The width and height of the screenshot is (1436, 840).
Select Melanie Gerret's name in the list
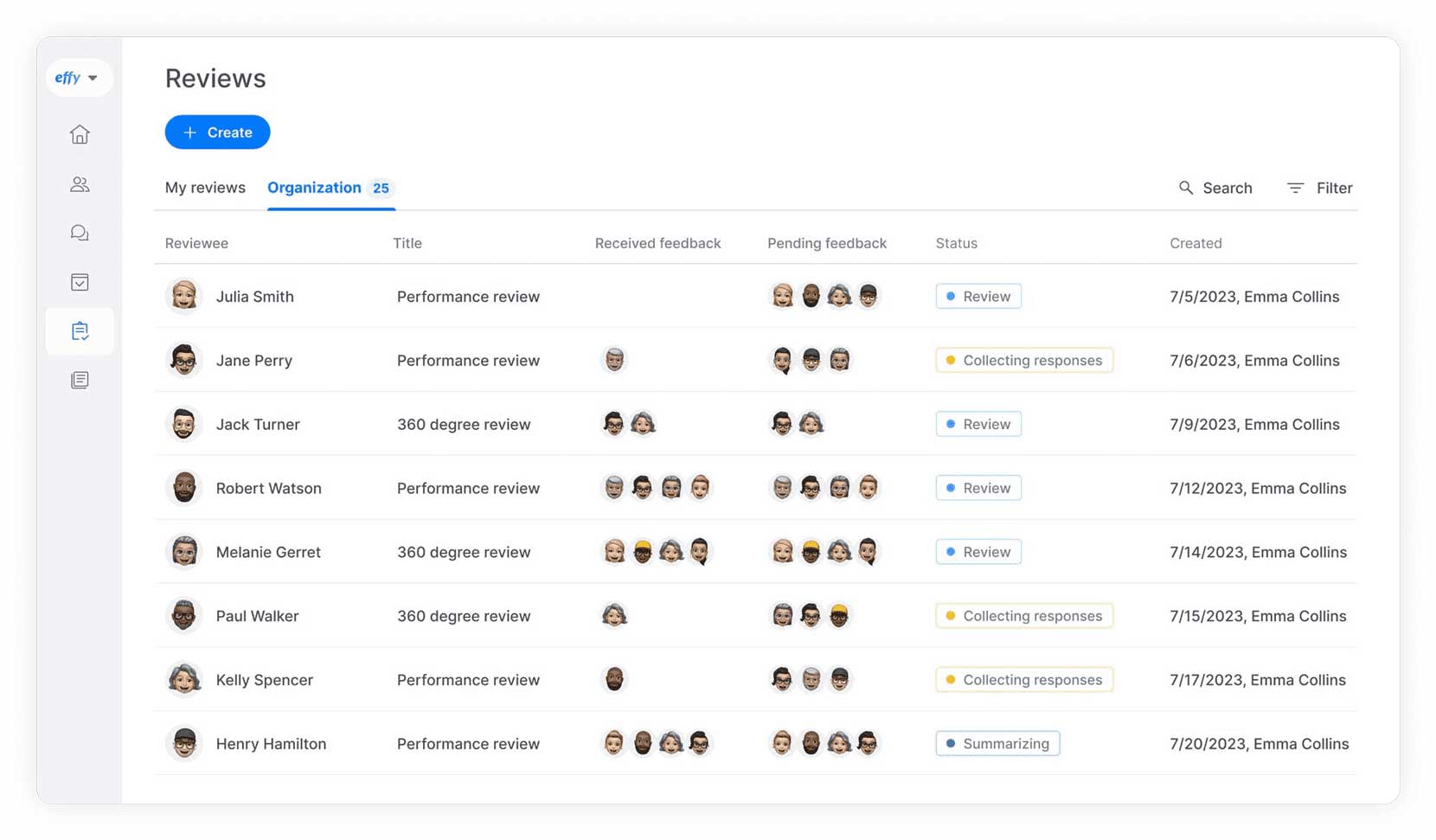click(x=268, y=552)
